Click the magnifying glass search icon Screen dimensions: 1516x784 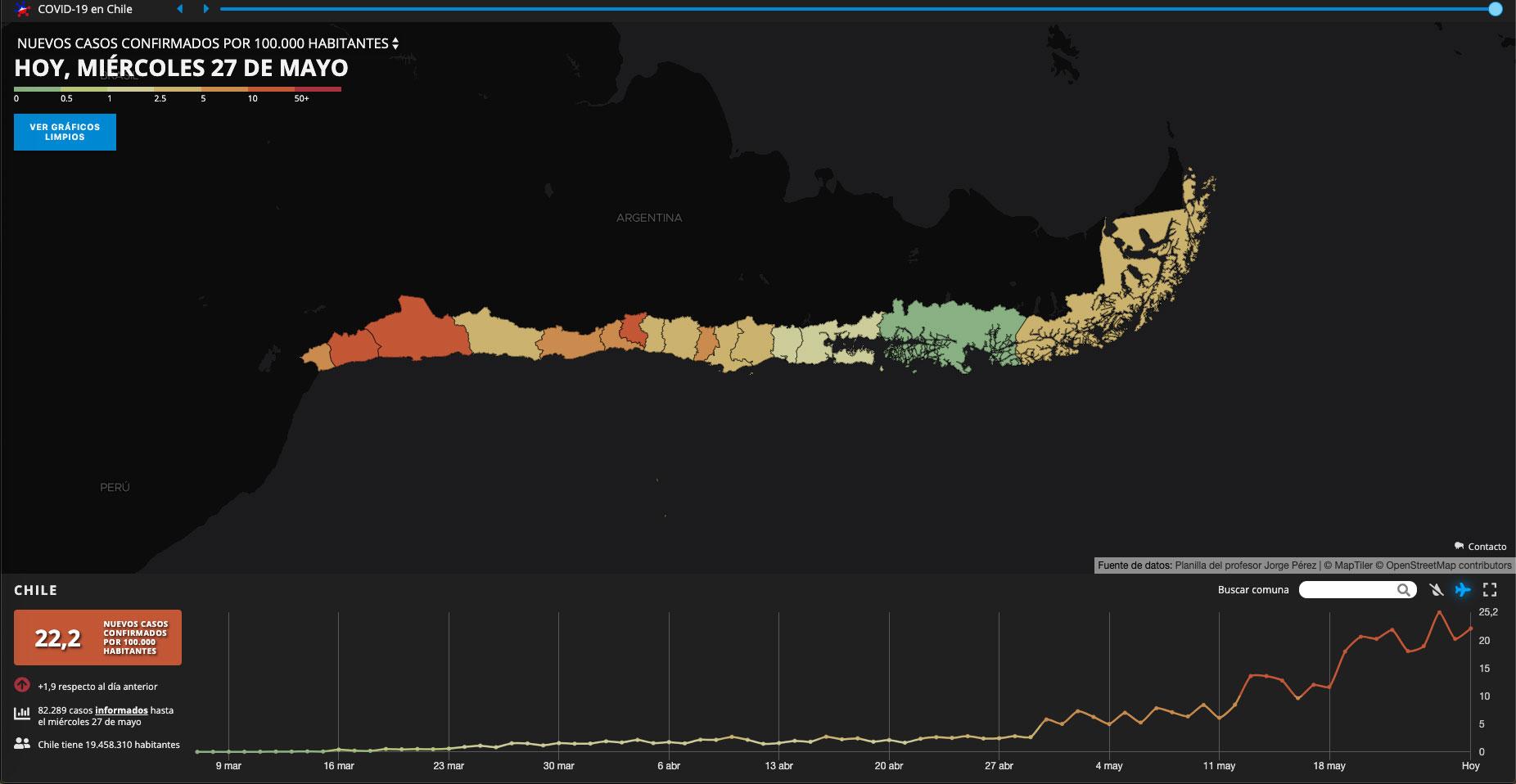tap(1404, 589)
